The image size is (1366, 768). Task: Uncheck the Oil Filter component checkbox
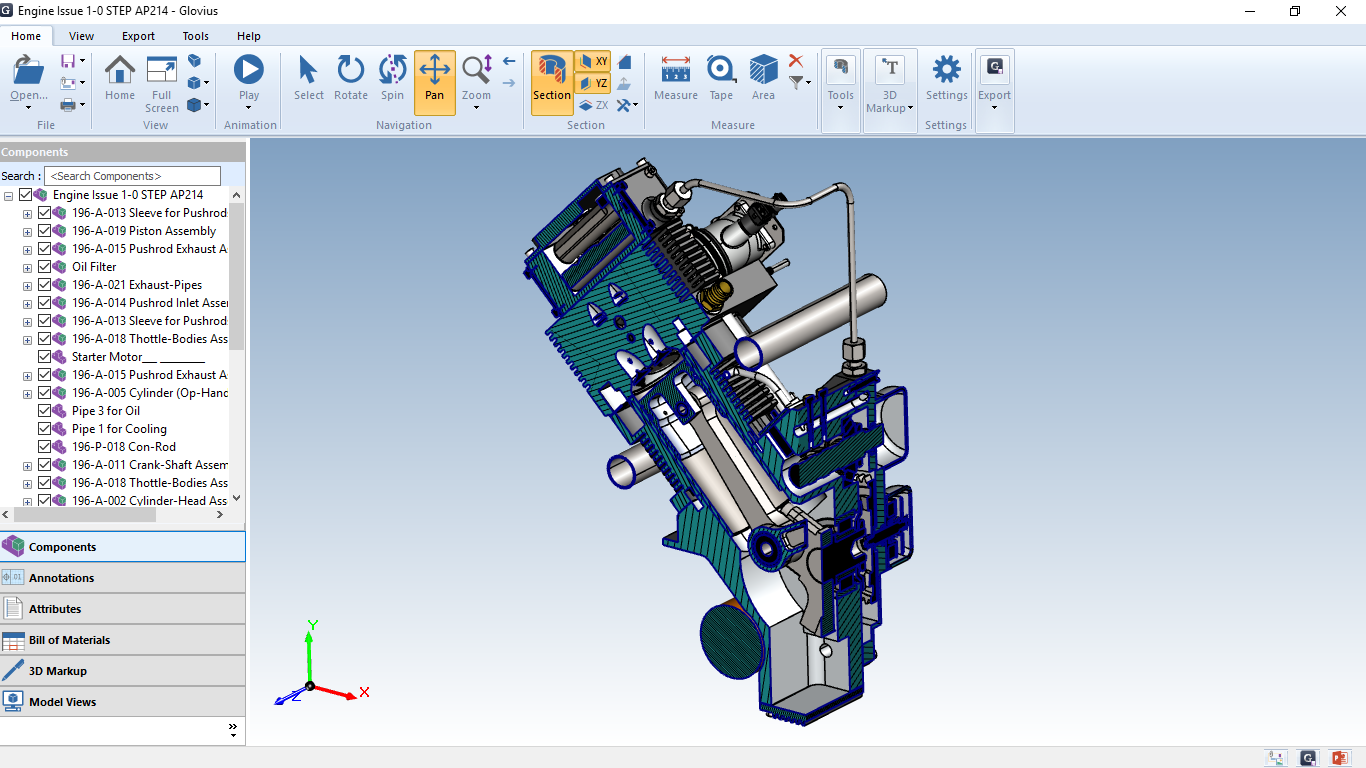coord(45,267)
